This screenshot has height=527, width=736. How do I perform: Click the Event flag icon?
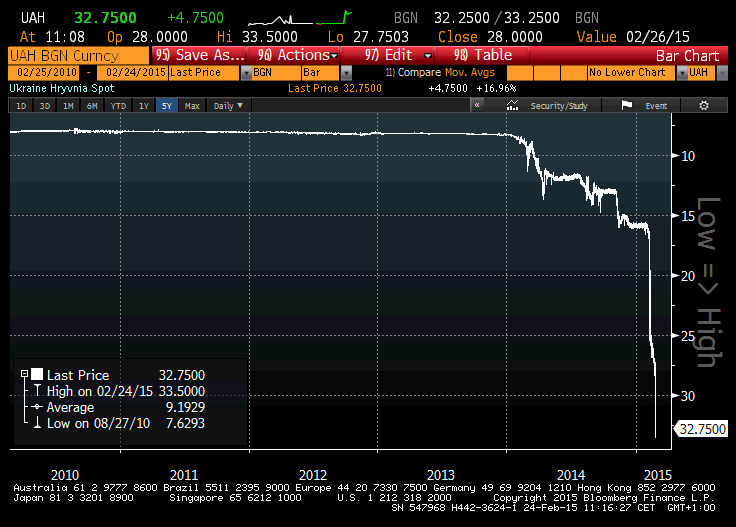pyautogui.click(x=627, y=106)
